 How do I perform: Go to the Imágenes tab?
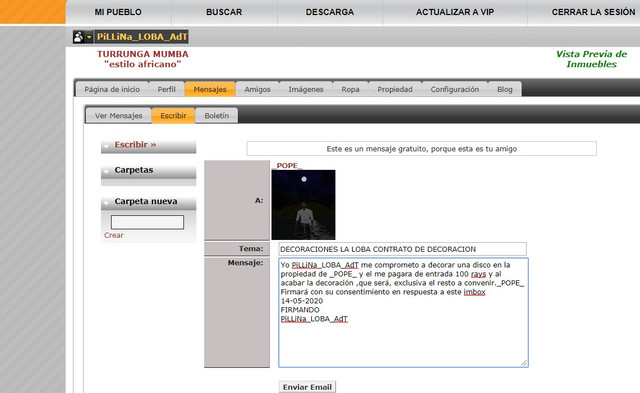click(306, 89)
